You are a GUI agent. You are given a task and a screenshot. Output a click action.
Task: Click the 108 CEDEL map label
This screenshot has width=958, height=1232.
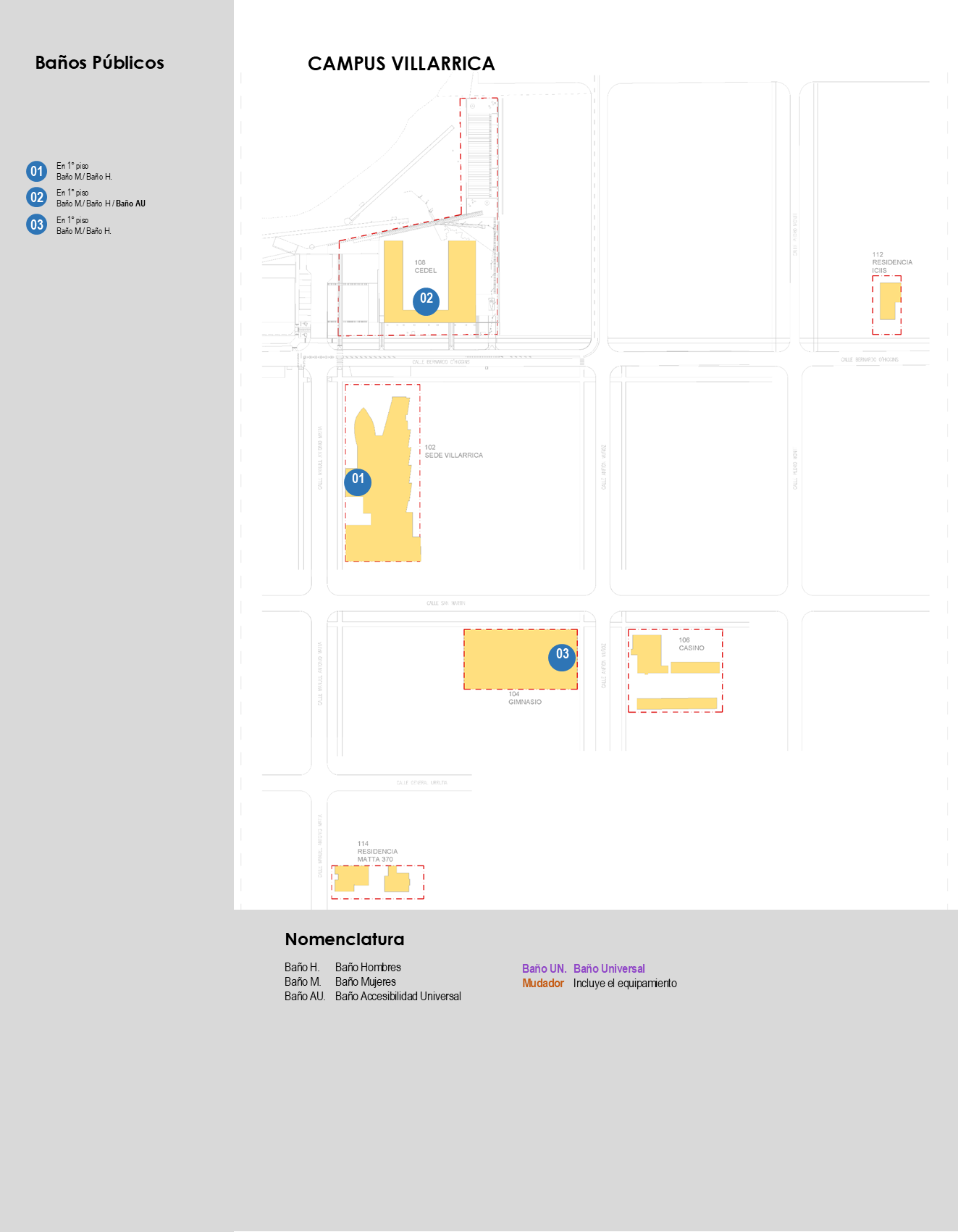click(x=425, y=267)
